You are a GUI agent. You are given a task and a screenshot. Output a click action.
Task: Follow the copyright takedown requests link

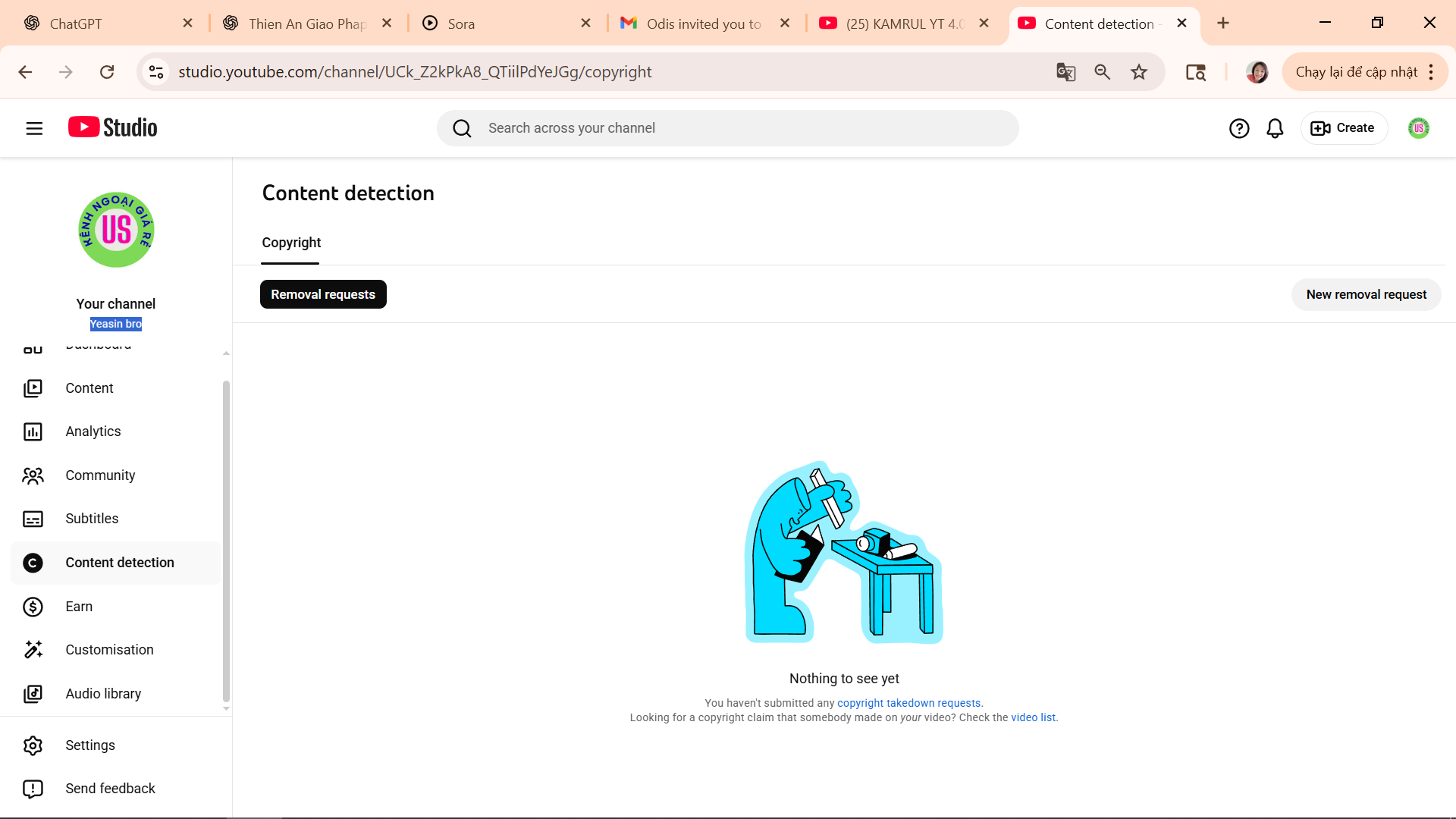(908, 703)
